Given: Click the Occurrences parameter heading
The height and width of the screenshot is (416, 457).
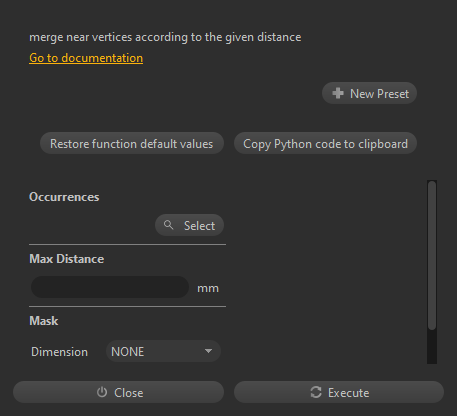Looking at the screenshot, I should pyautogui.click(x=64, y=197).
